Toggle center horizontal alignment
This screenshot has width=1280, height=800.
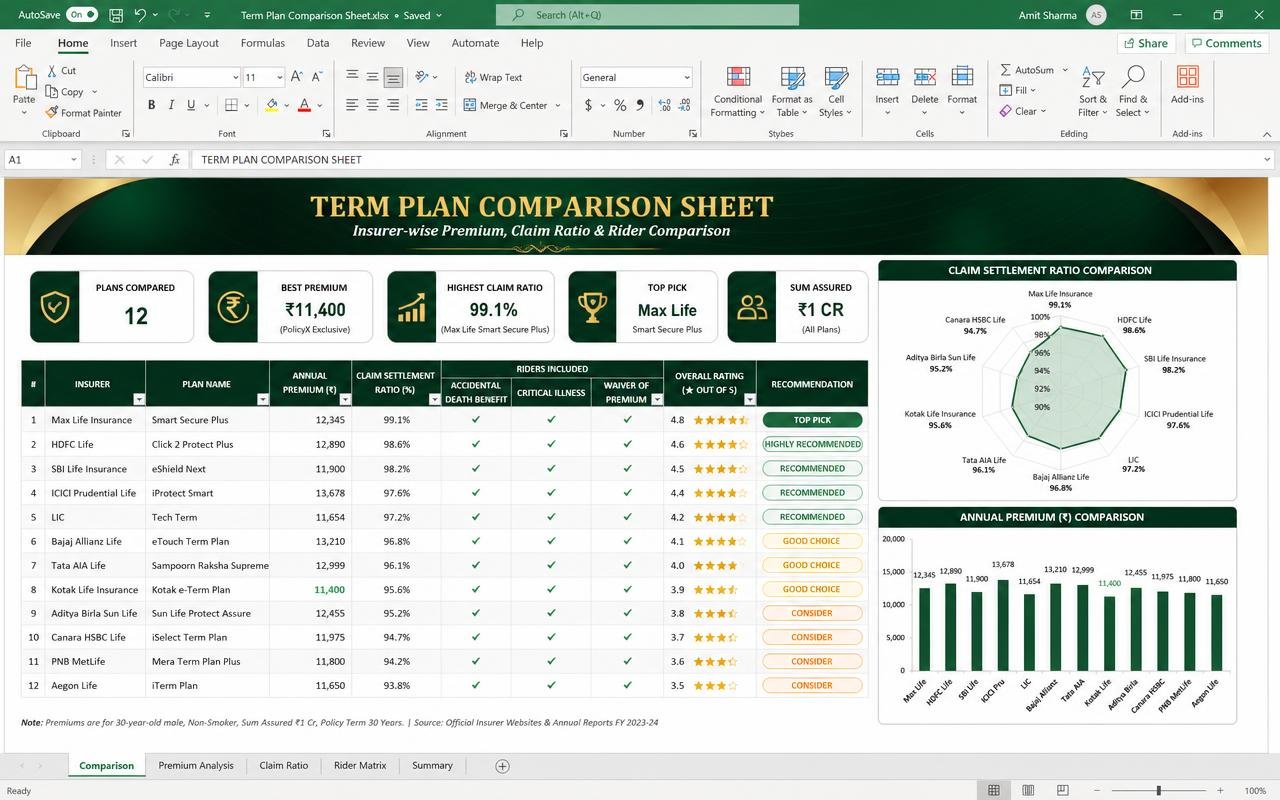(372, 105)
